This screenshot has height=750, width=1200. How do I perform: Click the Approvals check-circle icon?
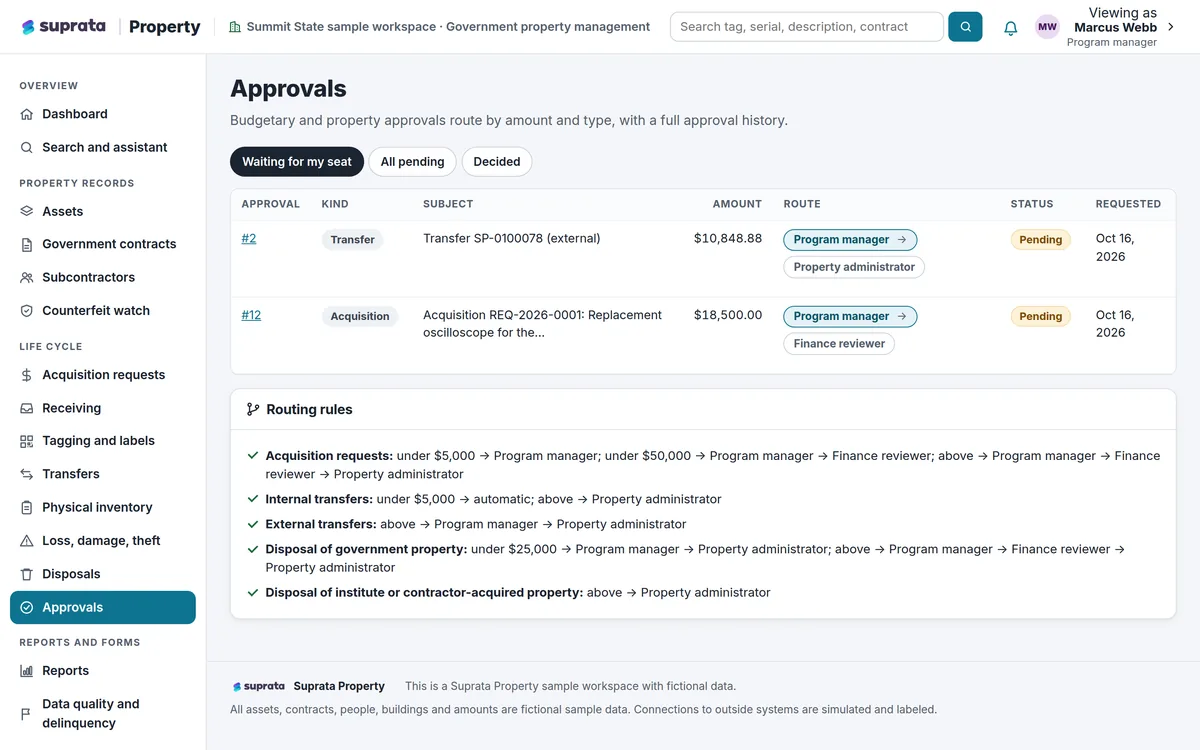coord(27,607)
